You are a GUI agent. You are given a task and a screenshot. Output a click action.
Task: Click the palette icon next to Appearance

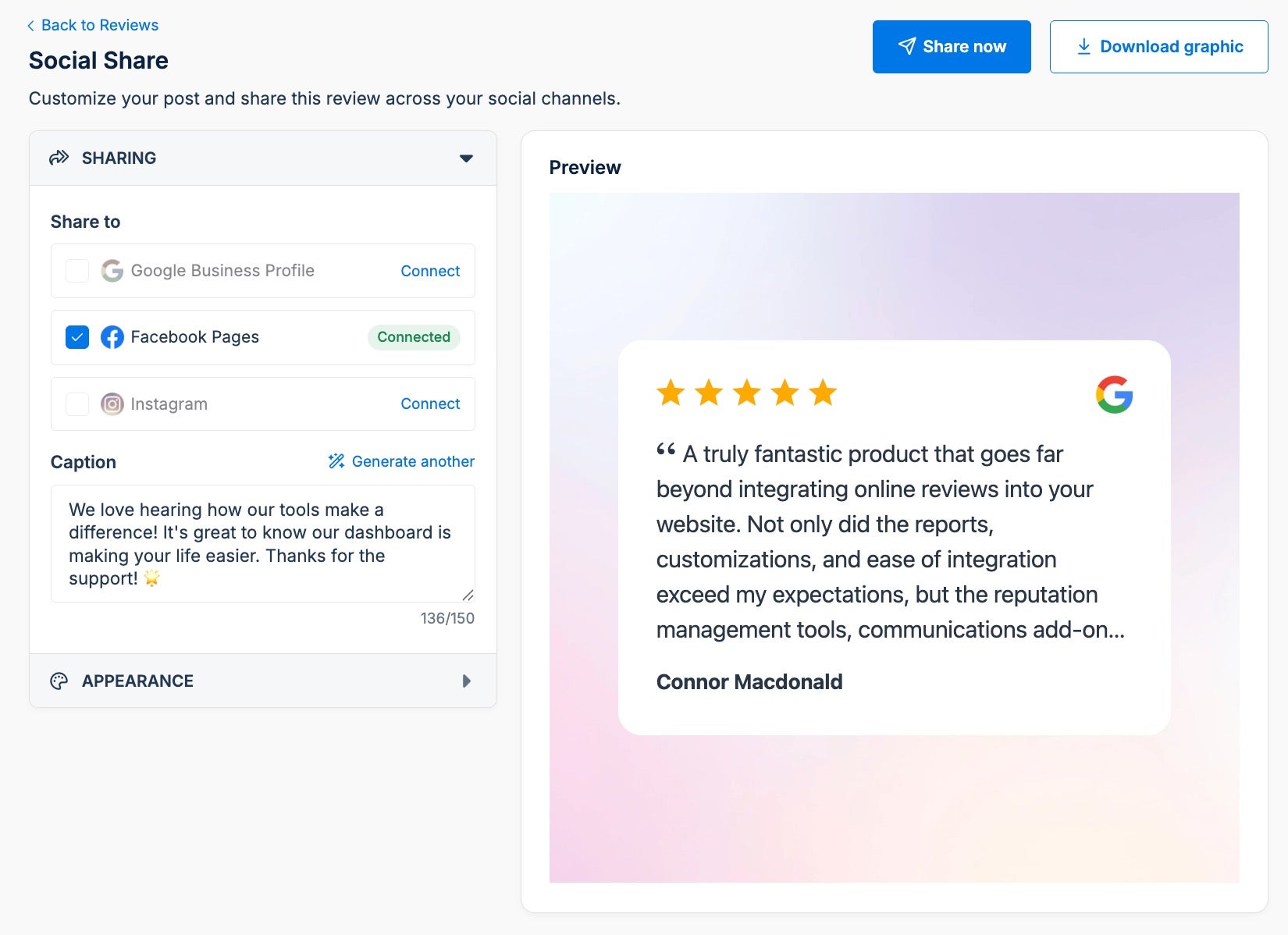pos(59,681)
